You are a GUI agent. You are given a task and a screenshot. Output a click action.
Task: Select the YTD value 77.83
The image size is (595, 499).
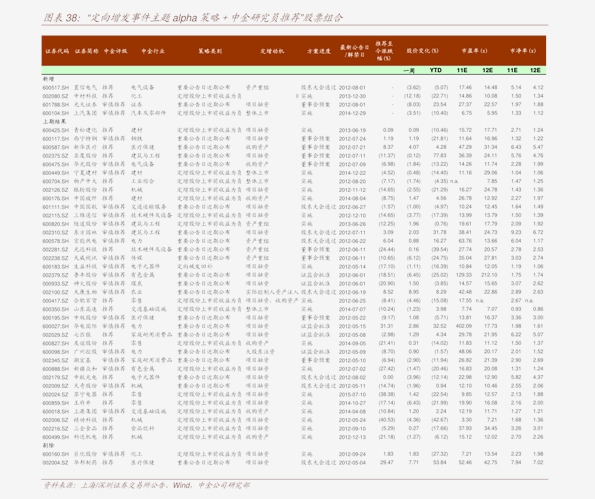point(440,156)
